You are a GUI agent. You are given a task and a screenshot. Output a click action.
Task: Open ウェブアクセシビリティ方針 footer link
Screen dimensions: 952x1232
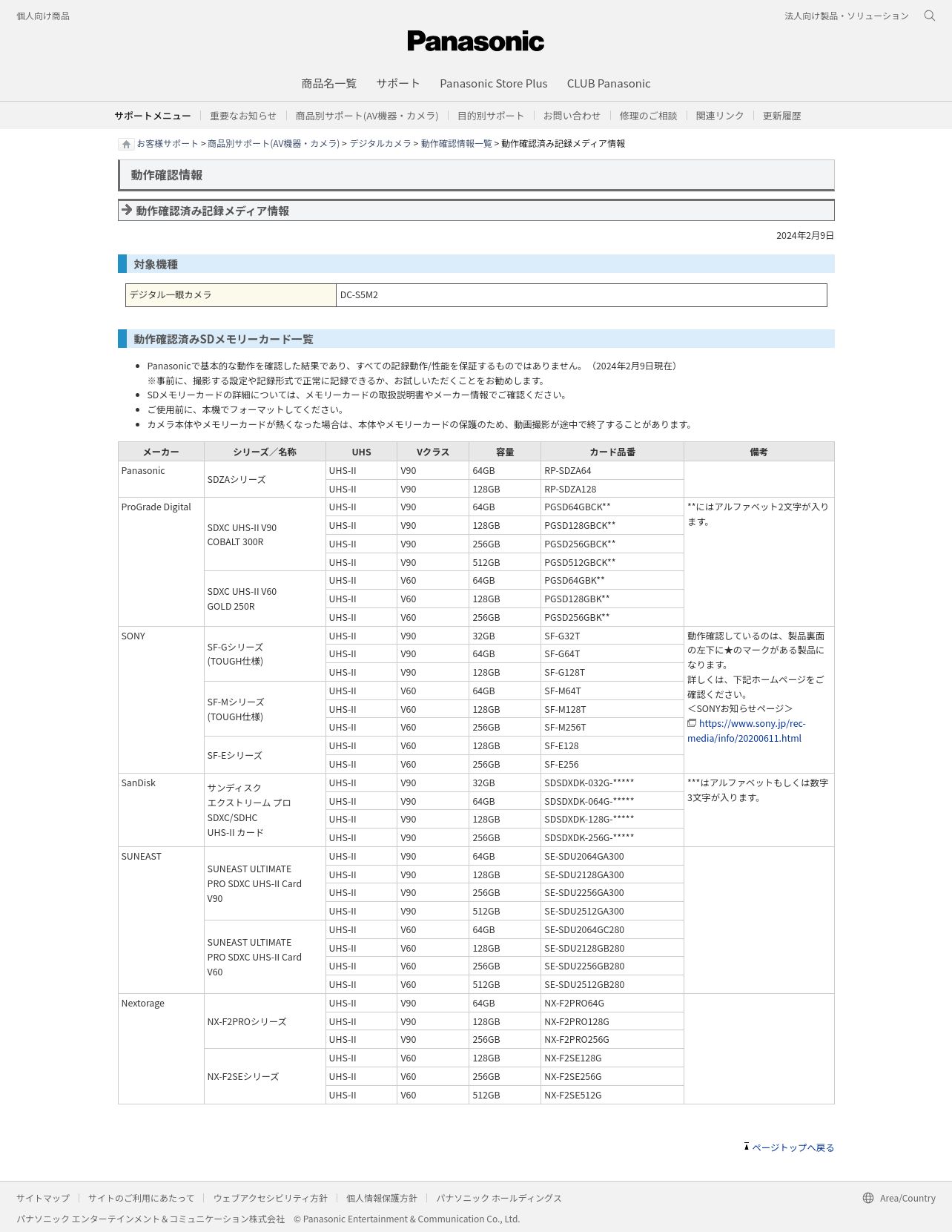point(271,1198)
